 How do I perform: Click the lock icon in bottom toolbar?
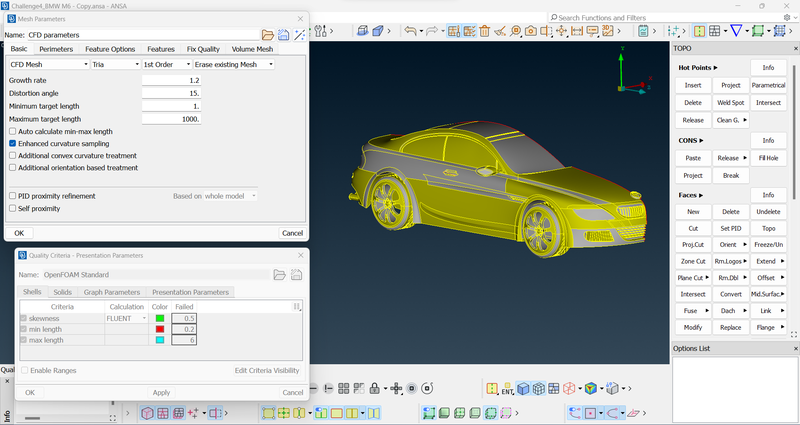(375, 388)
